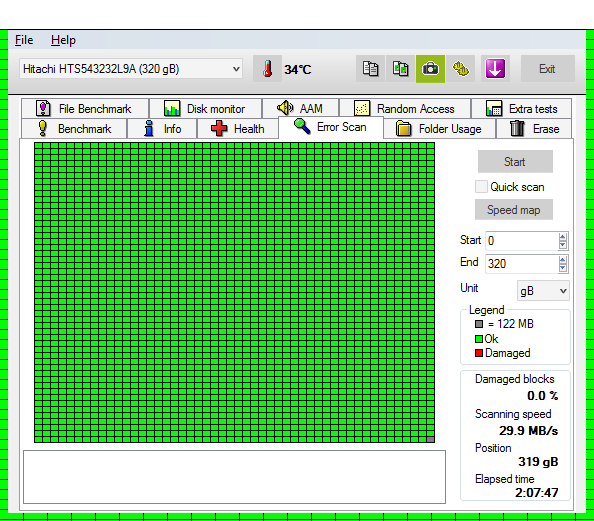Viewport: 594px width, 521px height.
Task: Switch to the Health tab
Action: [238, 128]
